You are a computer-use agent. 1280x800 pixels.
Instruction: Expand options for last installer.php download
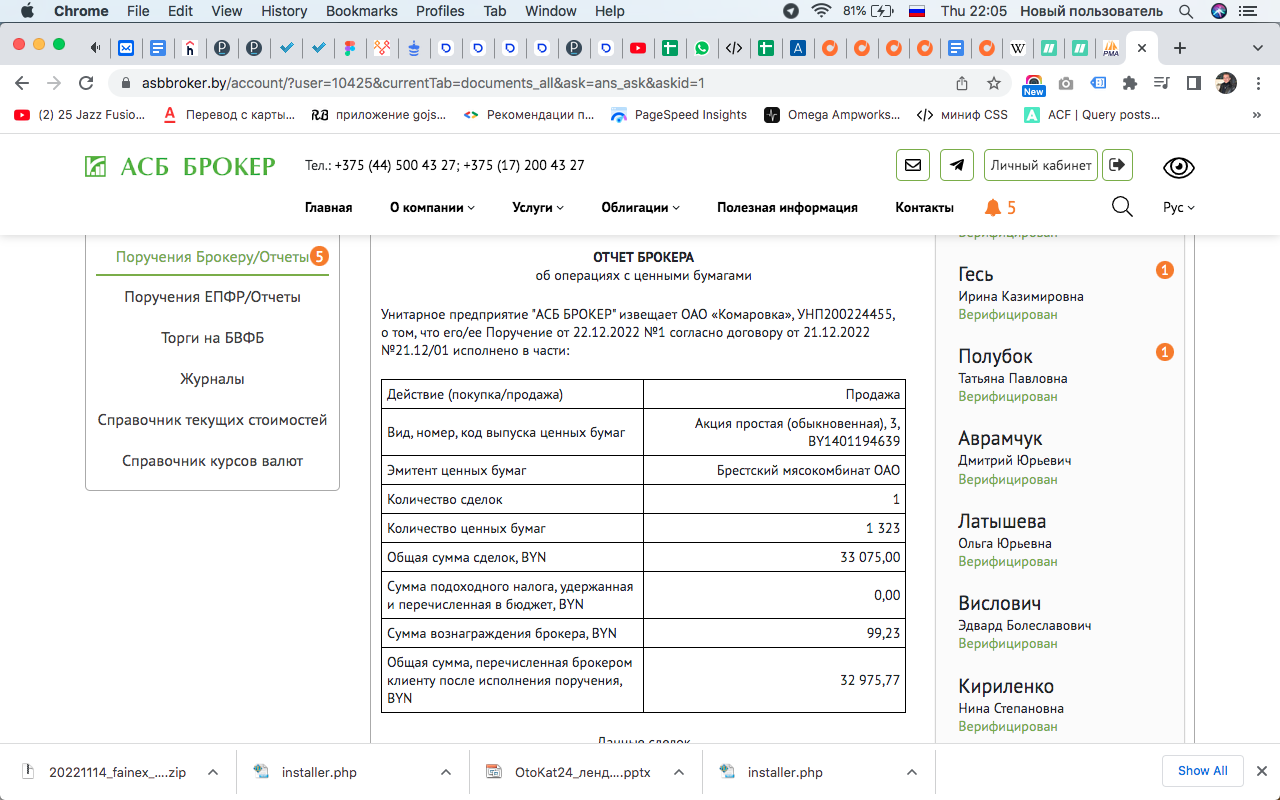[x=911, y=772]
